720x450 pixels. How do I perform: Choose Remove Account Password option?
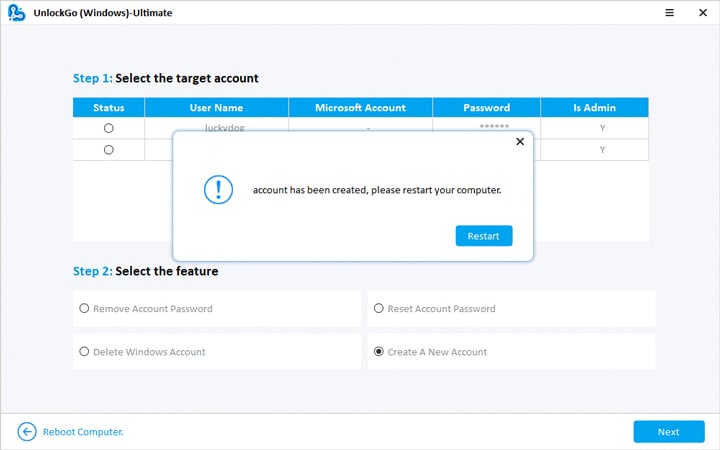point(85,309)
